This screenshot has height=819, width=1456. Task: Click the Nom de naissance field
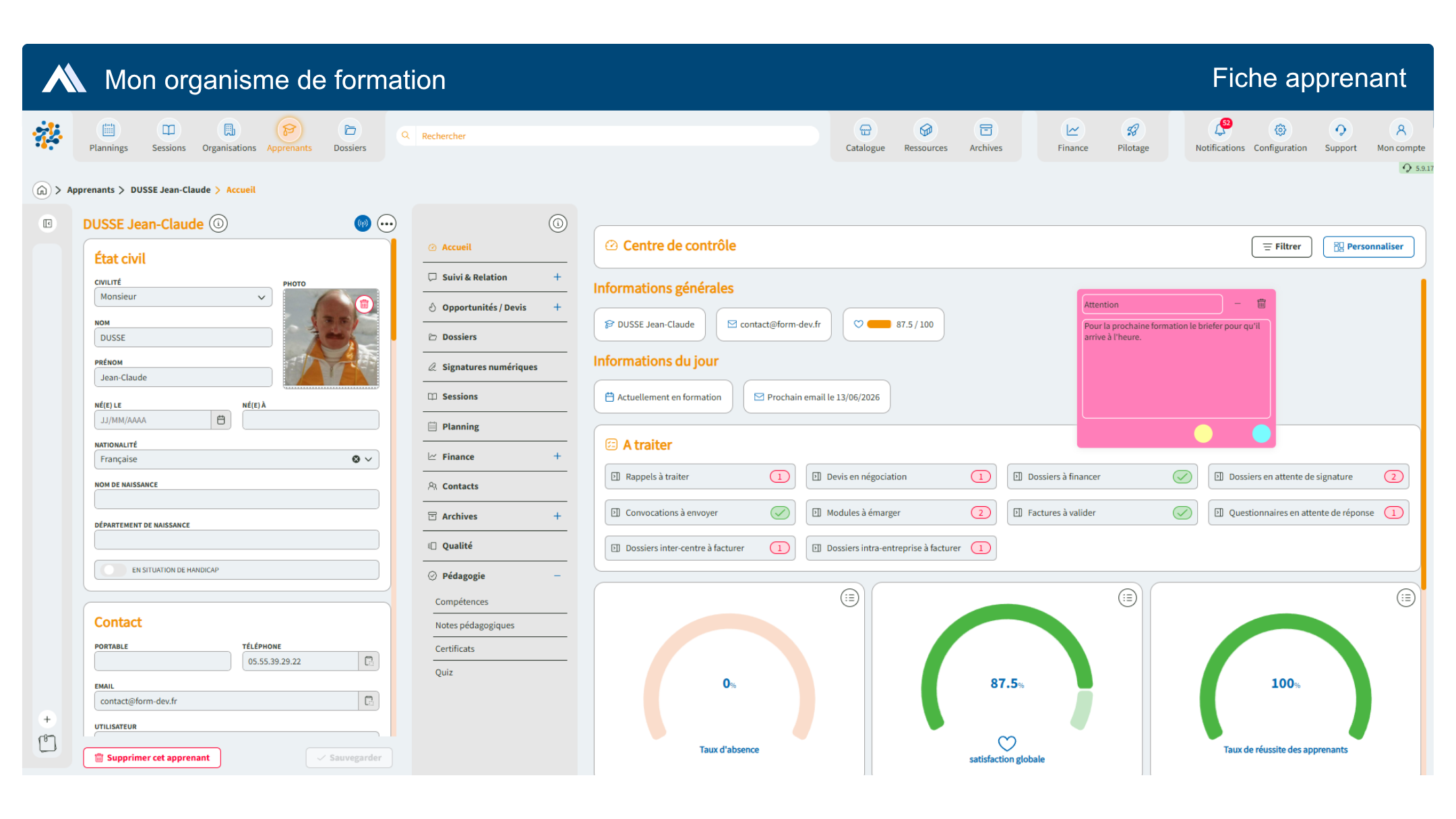point(237,499)
